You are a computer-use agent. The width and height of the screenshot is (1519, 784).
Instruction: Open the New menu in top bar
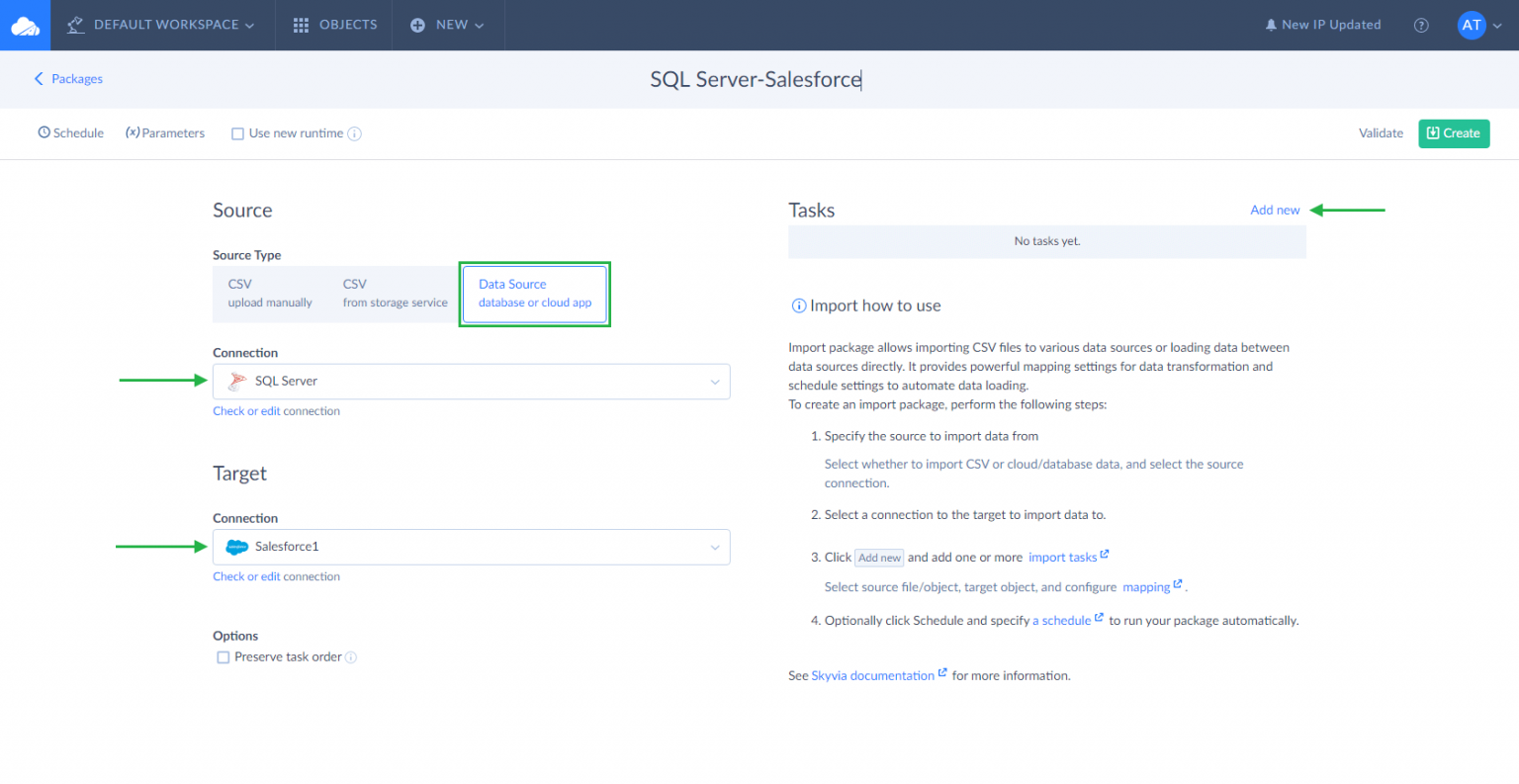(447, 25)
